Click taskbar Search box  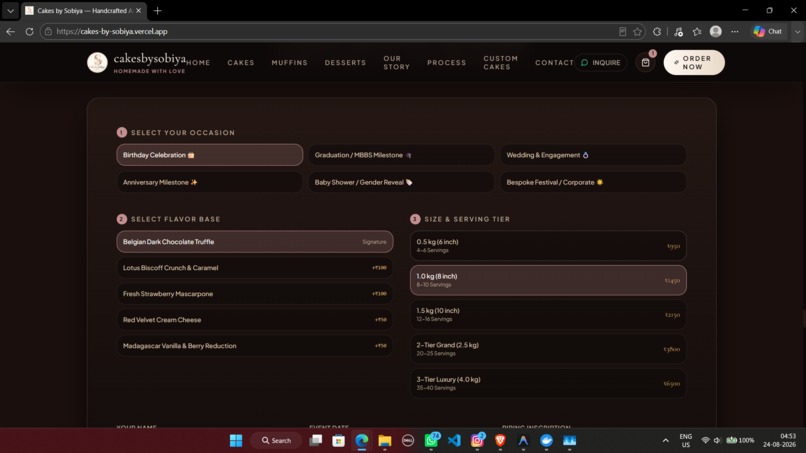277,441
